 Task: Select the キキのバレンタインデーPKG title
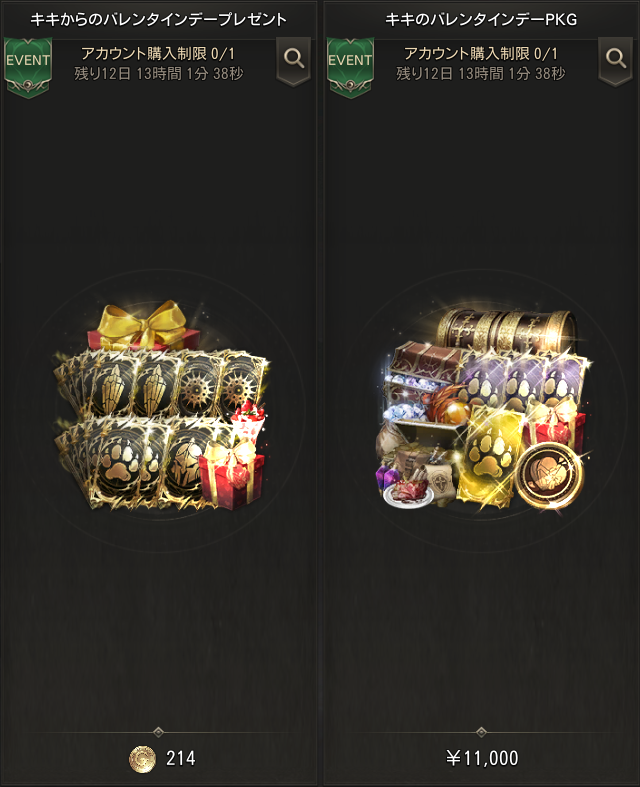[481, 20]
